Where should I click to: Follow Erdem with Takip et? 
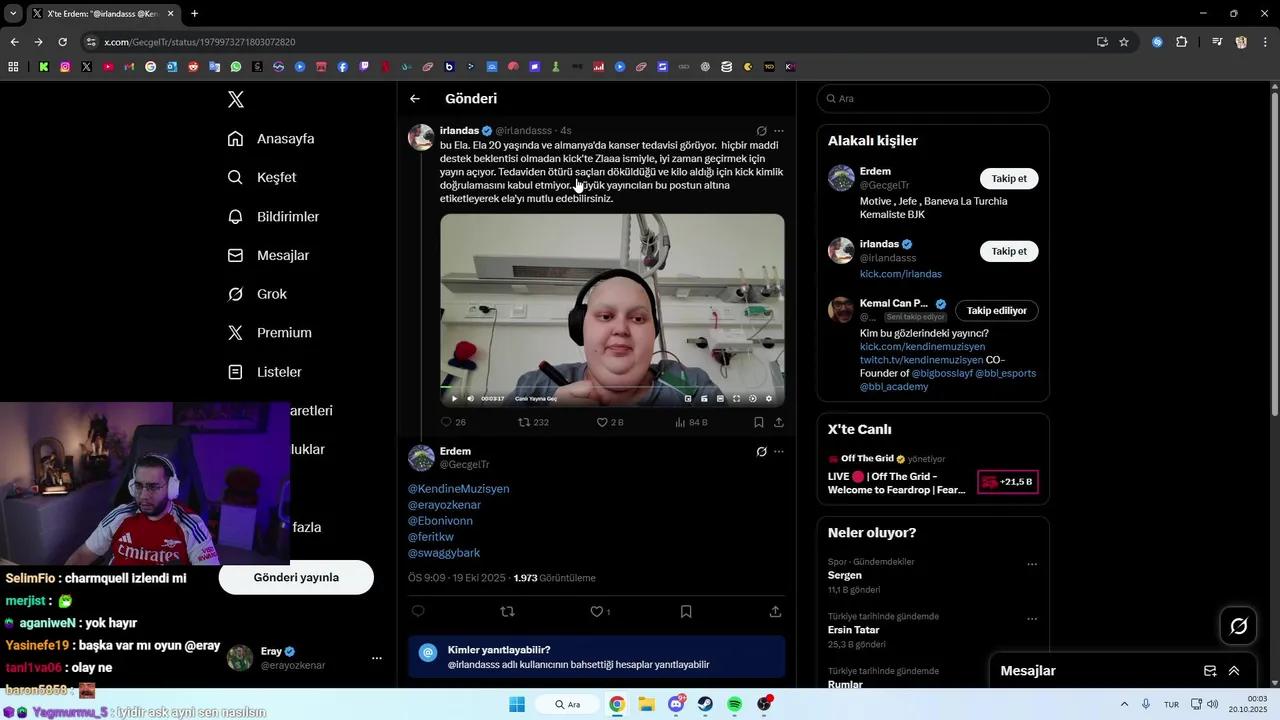[1009, 179]
